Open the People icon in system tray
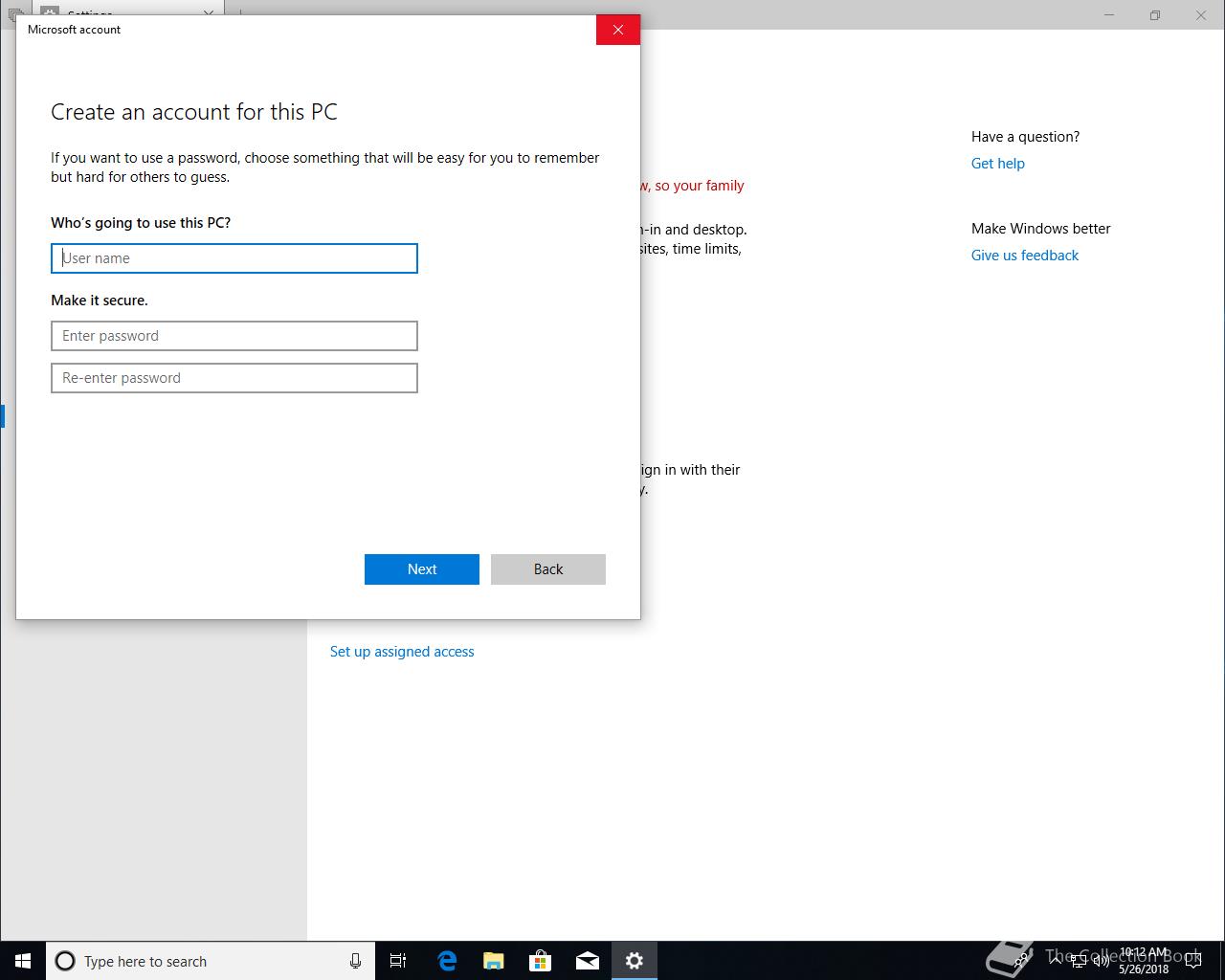 [1022, 961]
